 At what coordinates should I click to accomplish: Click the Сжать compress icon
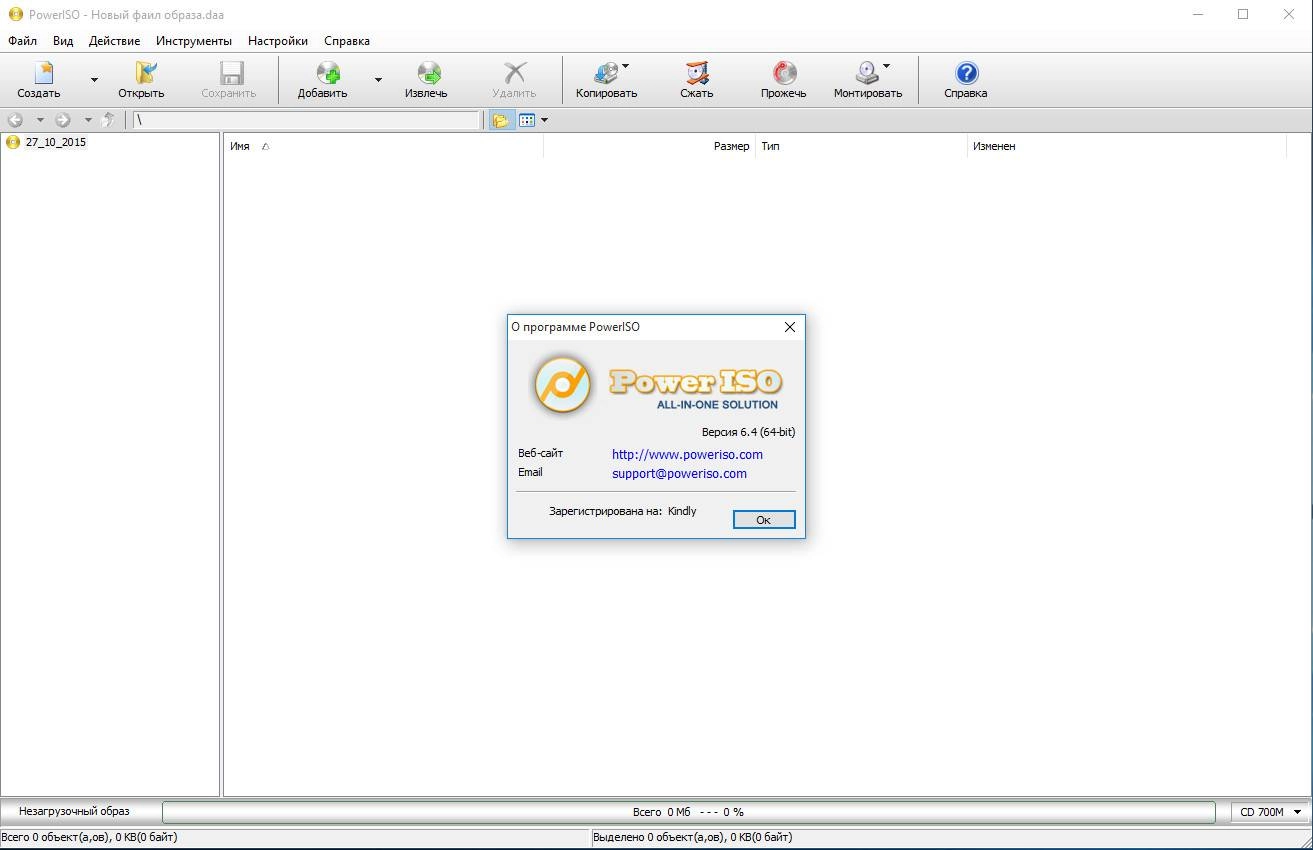click(697, 73)
